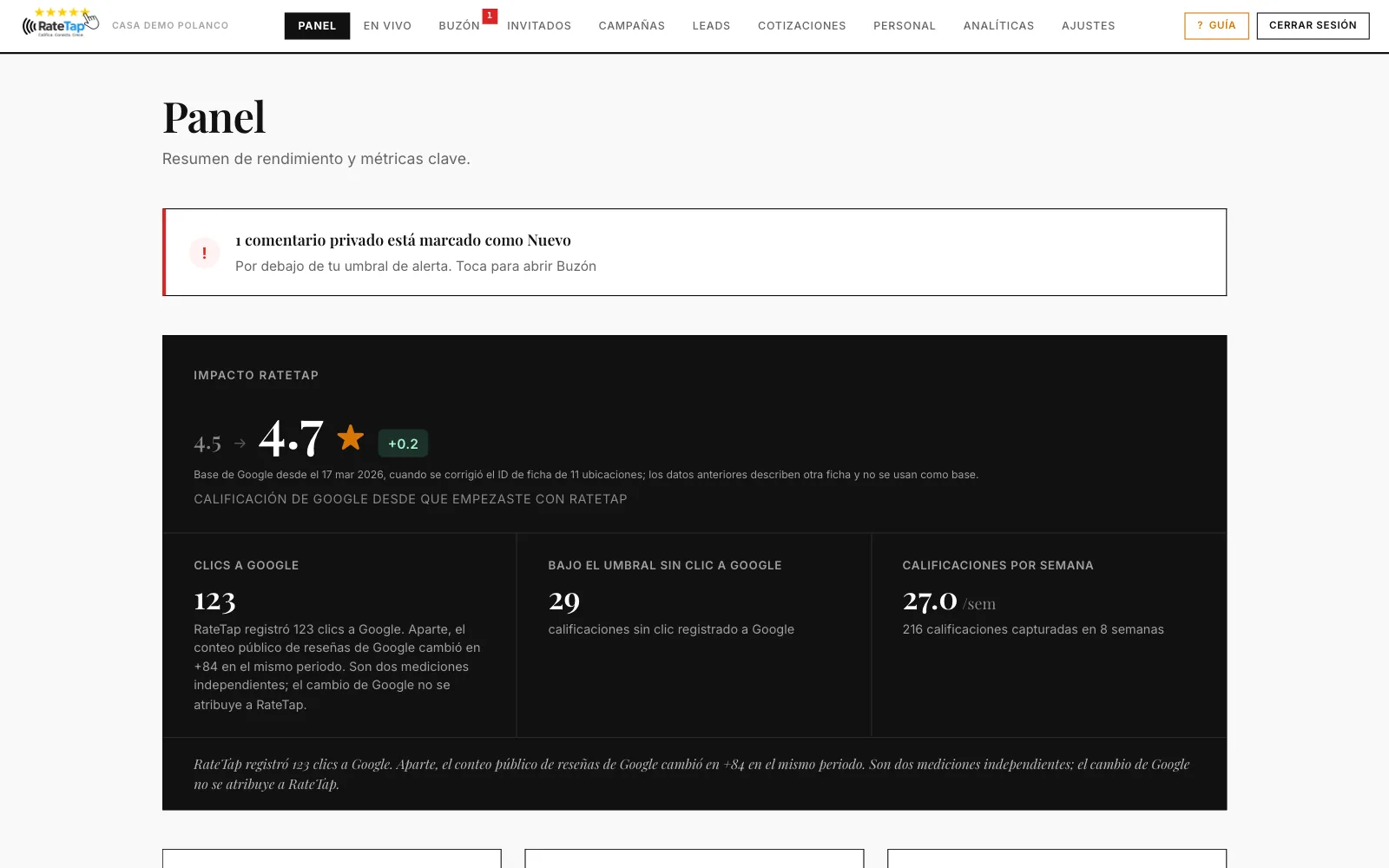
Task: Click the italic footer disclaimer text
Action: [692, 774]
